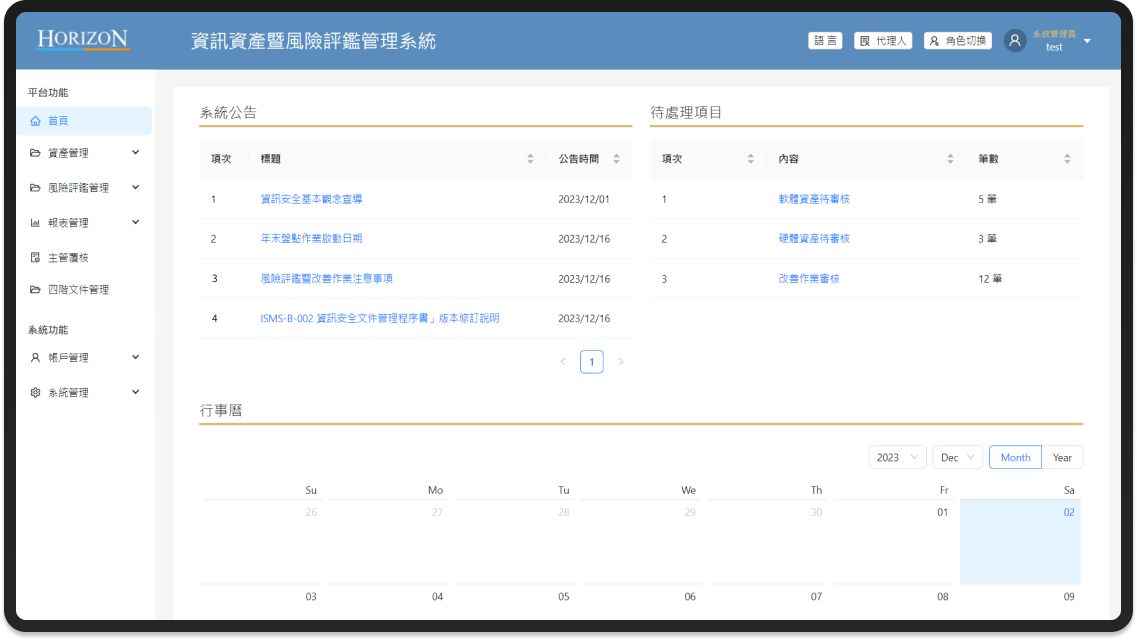Open the Dec month dropdown
Image resolution: width=1137 pixels, height=640 pixels.
tap(957, 457)
